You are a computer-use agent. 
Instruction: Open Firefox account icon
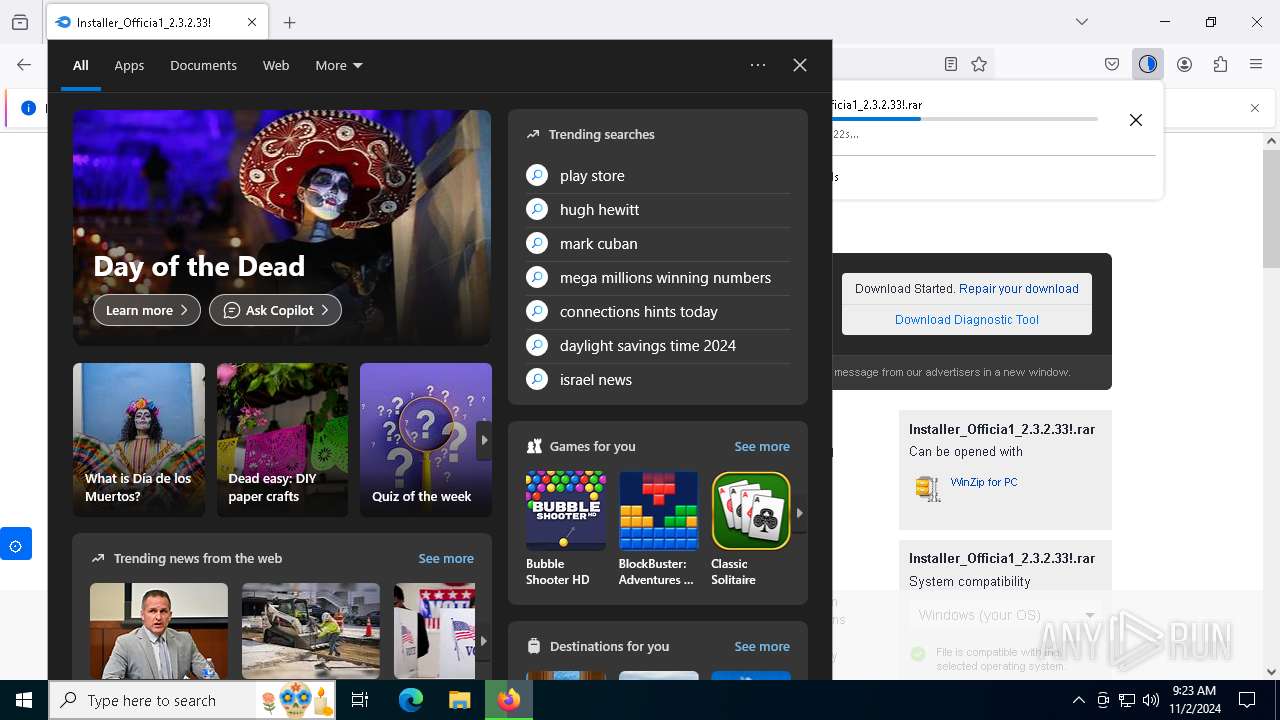1184,64
